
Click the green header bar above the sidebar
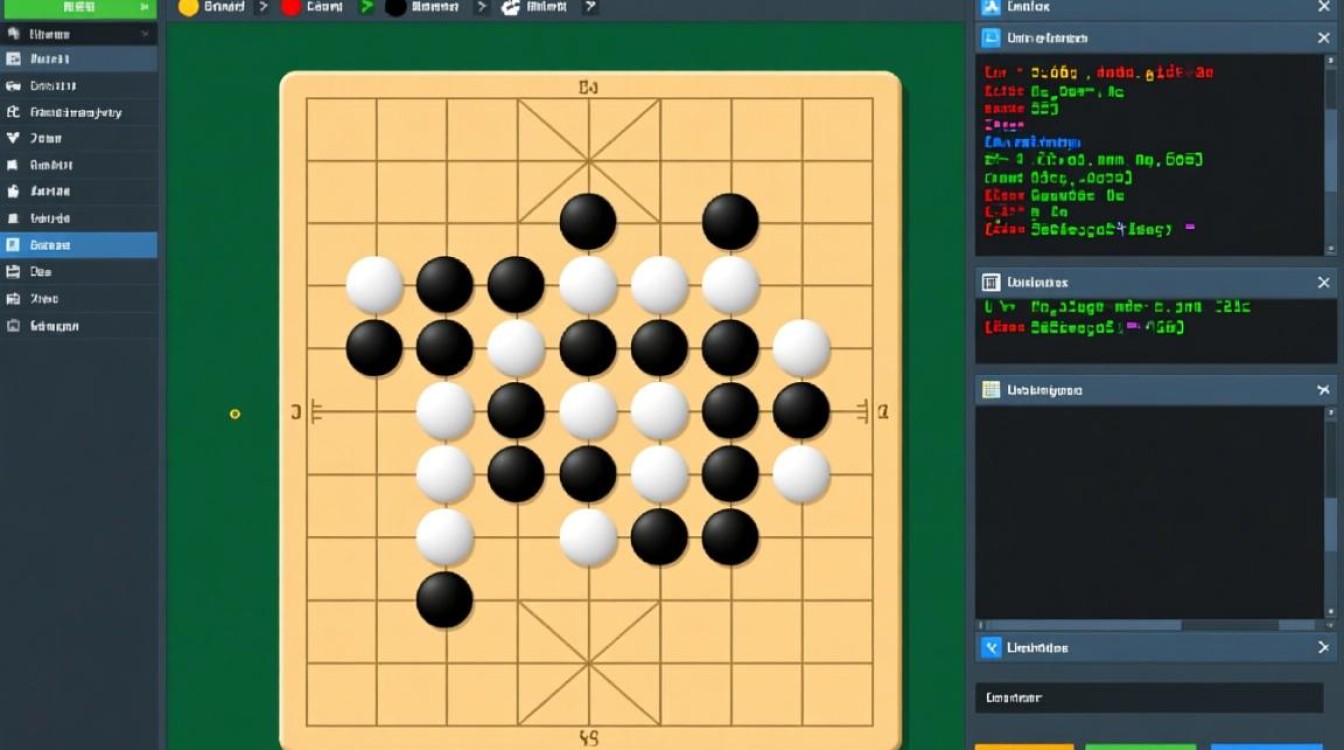coord(78,8)
